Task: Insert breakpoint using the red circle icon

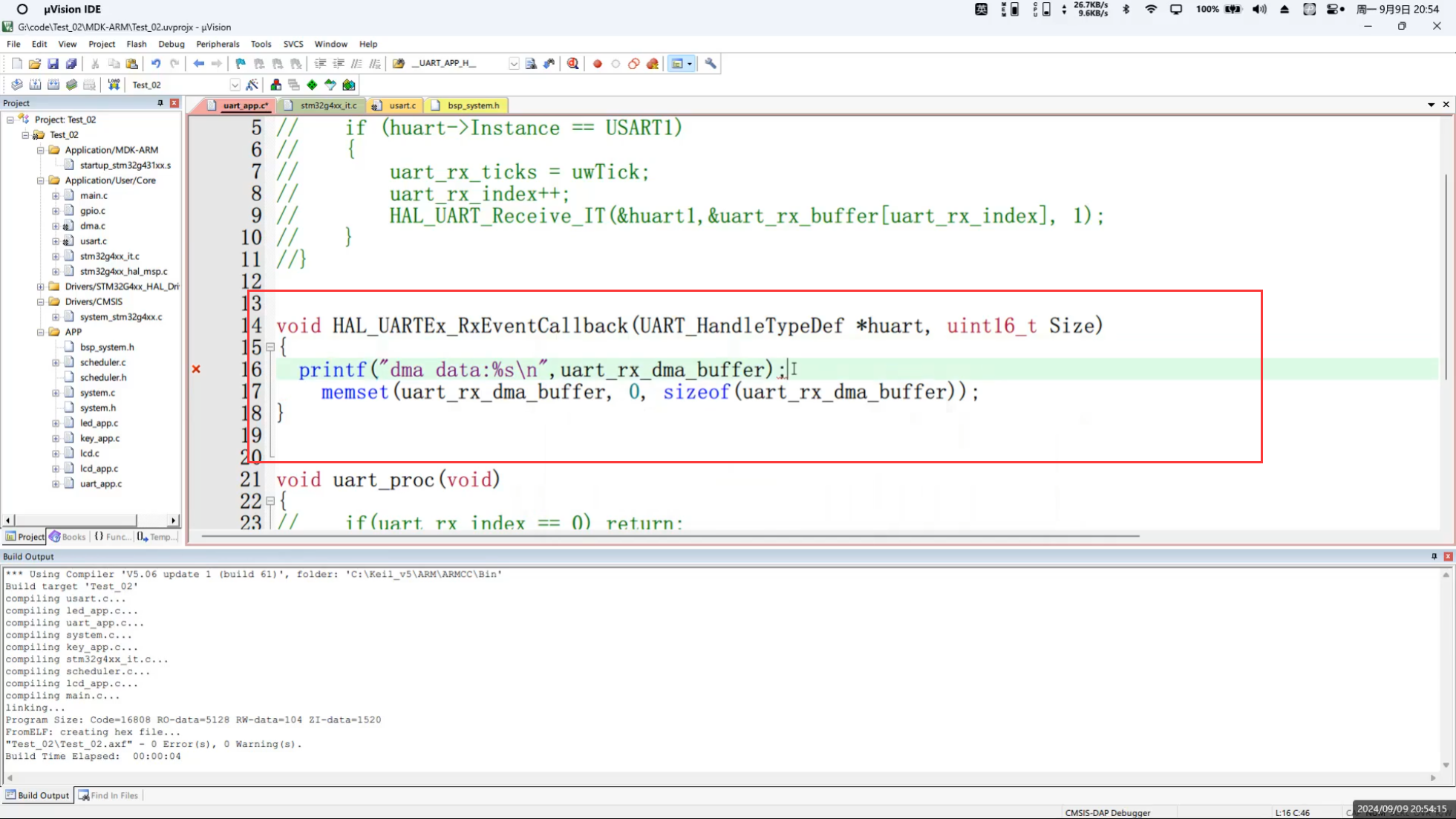Action: (x=597, y=64)
